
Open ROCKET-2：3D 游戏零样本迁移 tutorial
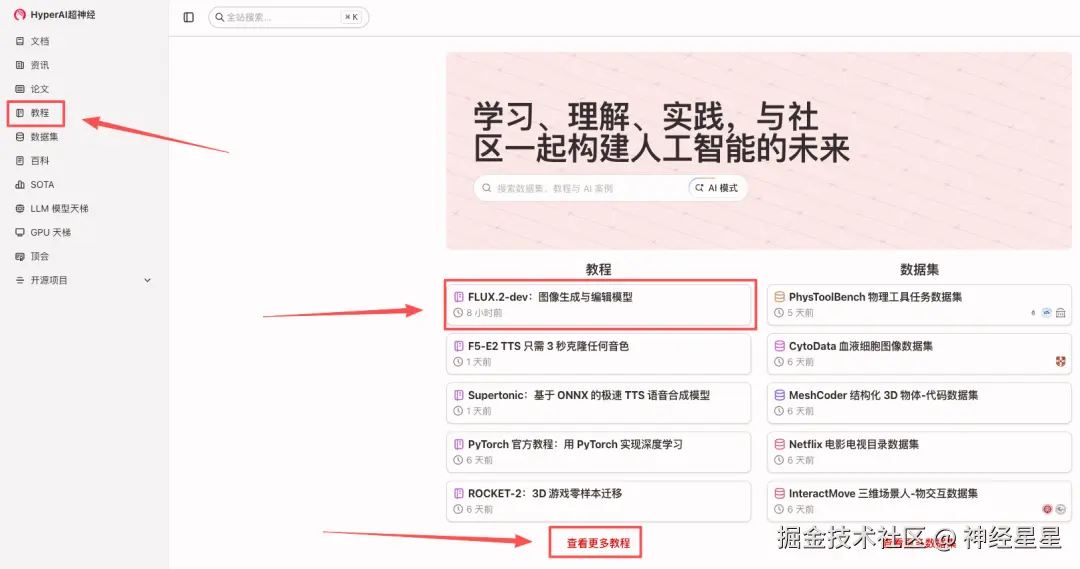point(599,501)
